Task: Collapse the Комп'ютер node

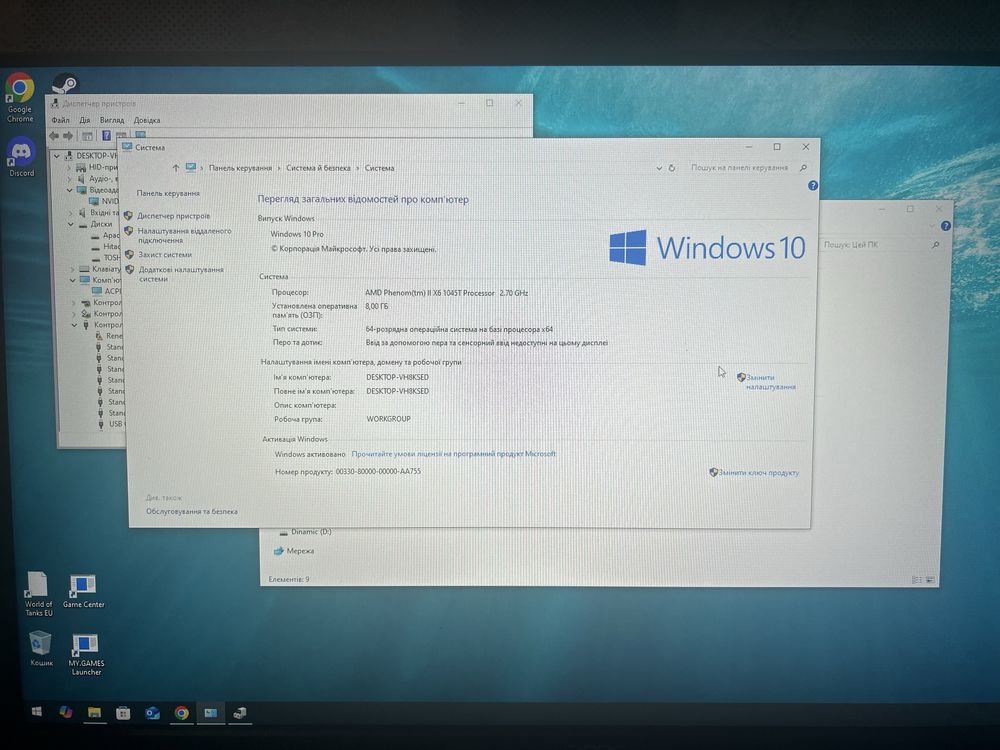Action: click(73, 280)
